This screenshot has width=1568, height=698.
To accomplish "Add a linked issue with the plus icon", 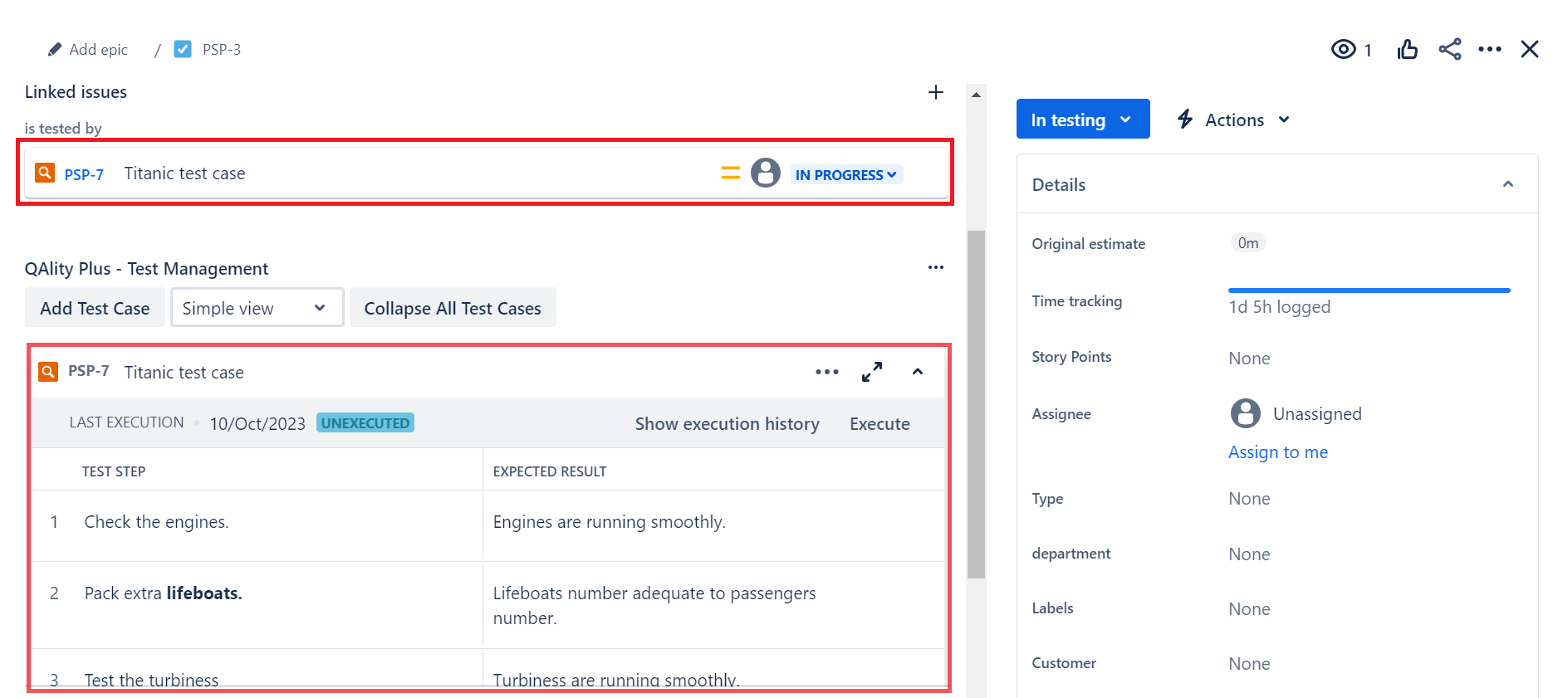I will [x=936, y=92].
